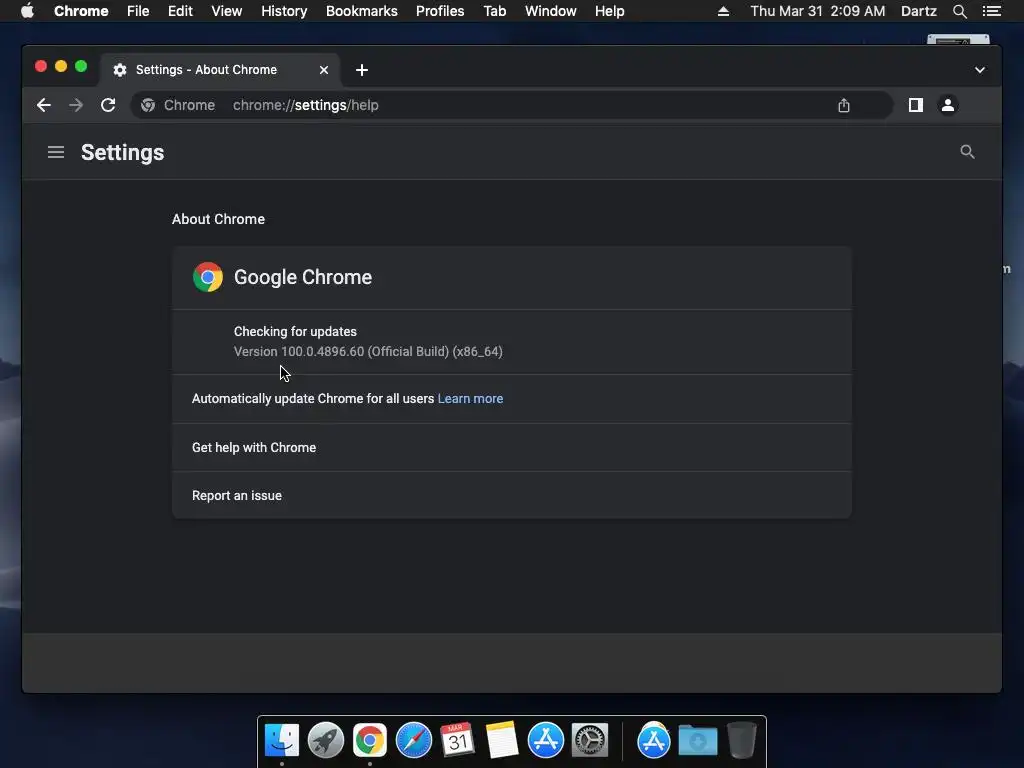Open the Chrome application menu
1024x768 pixels.
click(81, 11)
